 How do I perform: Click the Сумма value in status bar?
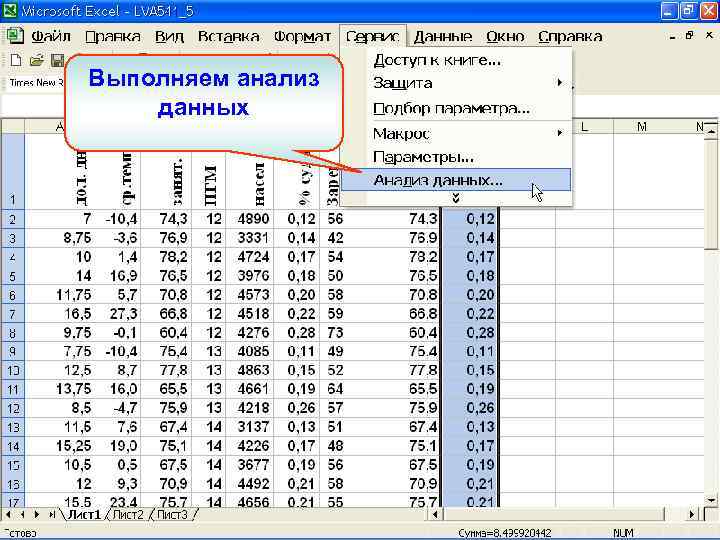point(504,533)
